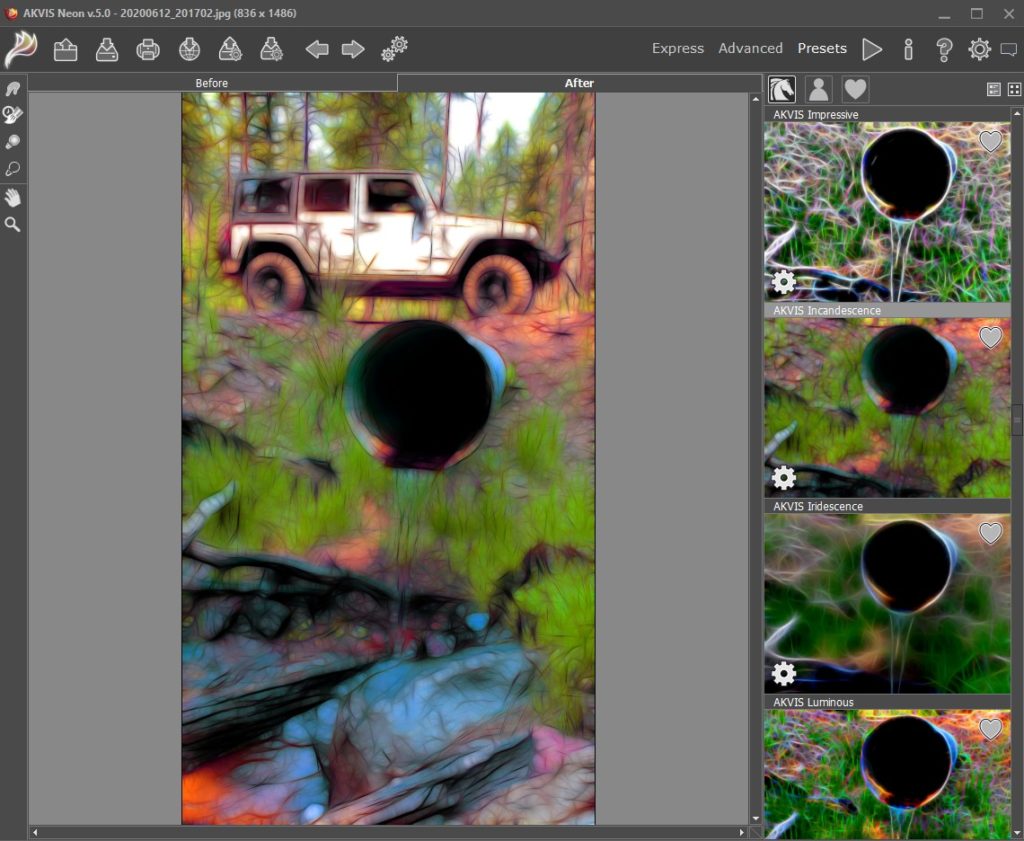Run the image processing

tap(872, 48)
